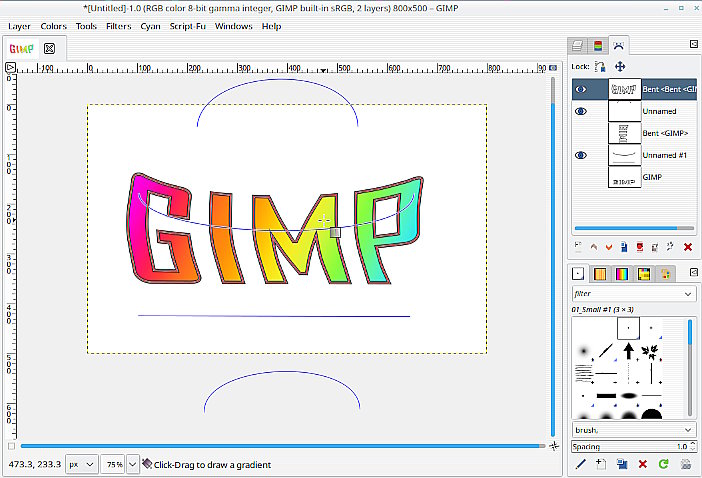702x478 pixels.
Task: Click the lock path position icon
Action: 620,67
